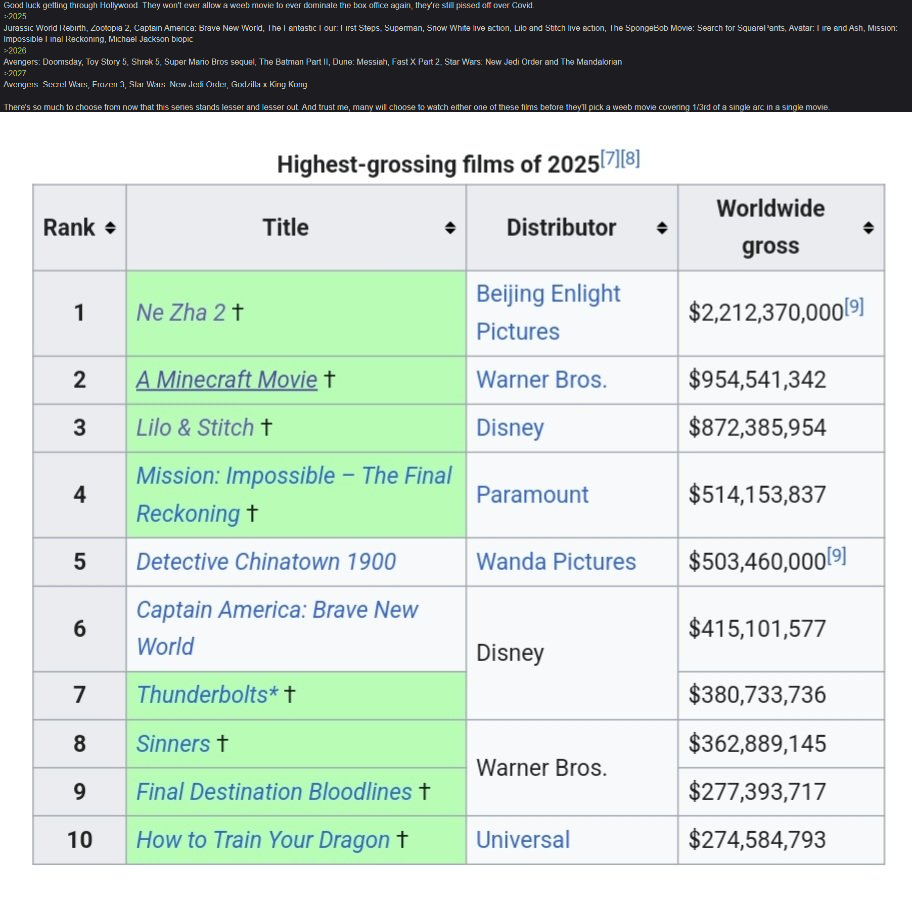The height and width of the screenshot is (901, 912).
Task: Click rank number 5 cell
Action: pyautogui.click(x=80, y=562)
